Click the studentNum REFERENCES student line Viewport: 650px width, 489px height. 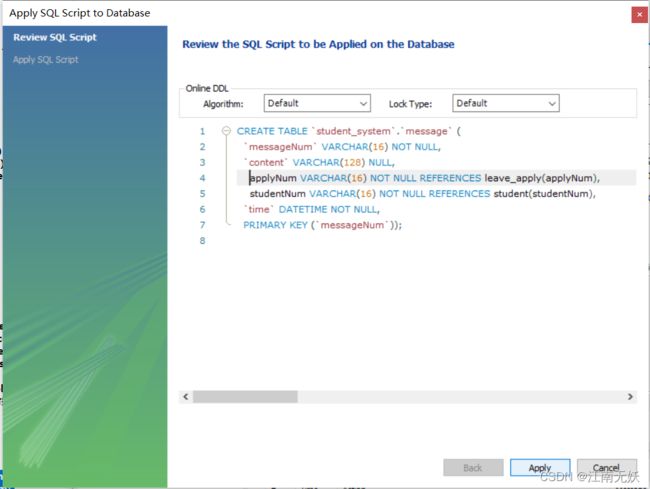tap(422, 194)
